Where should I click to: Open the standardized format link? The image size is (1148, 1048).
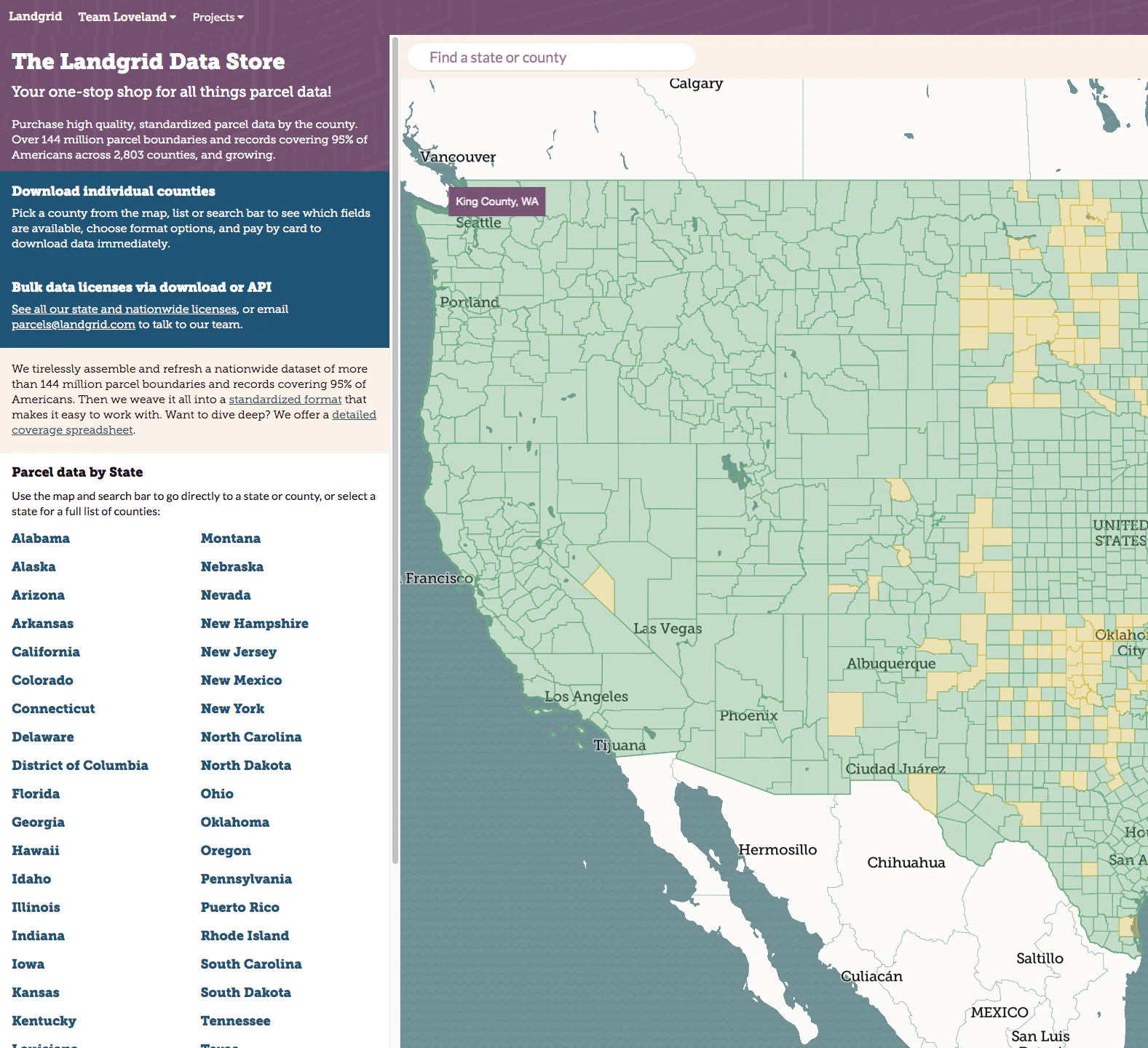click(285, 399)
